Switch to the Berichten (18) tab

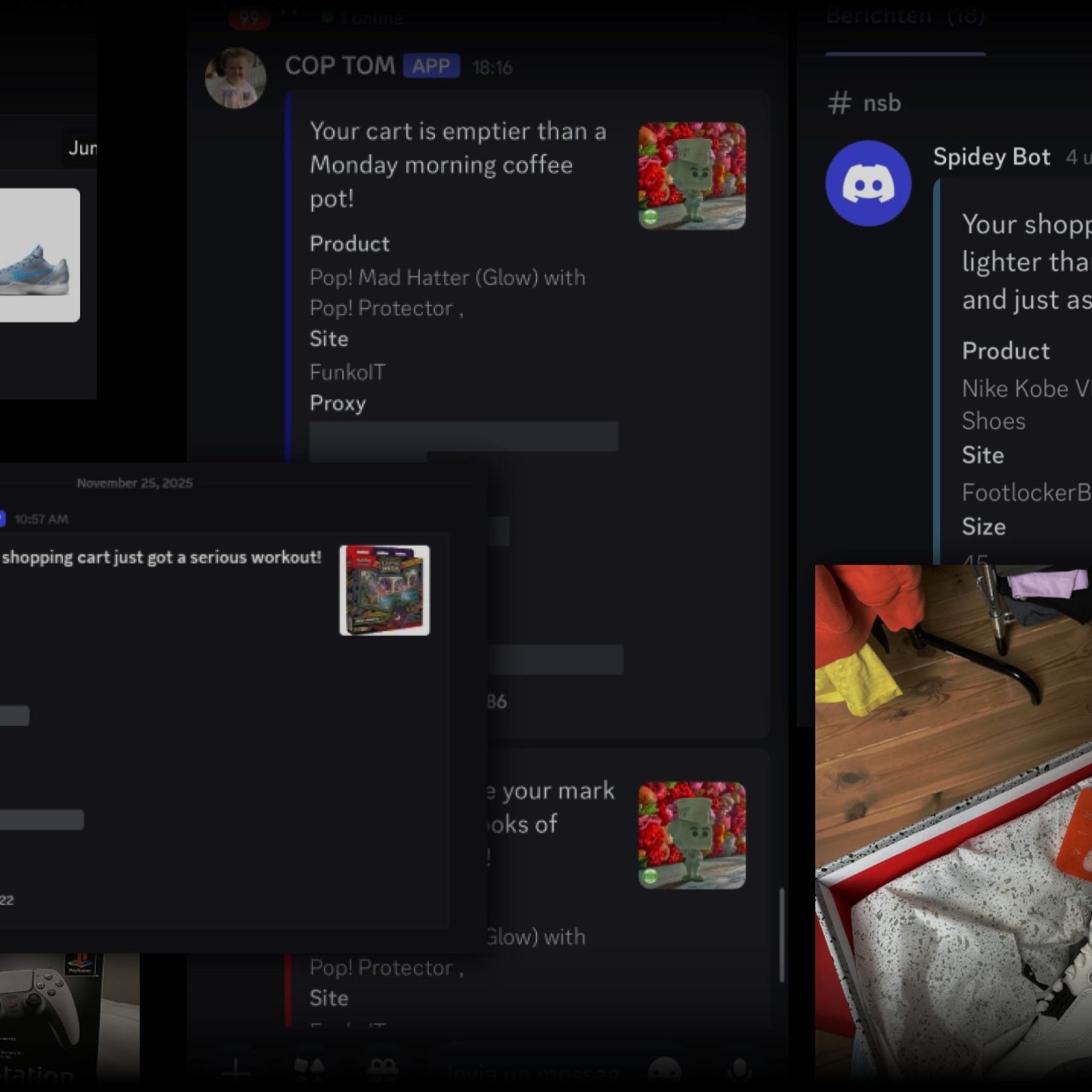tap(905, 15)
